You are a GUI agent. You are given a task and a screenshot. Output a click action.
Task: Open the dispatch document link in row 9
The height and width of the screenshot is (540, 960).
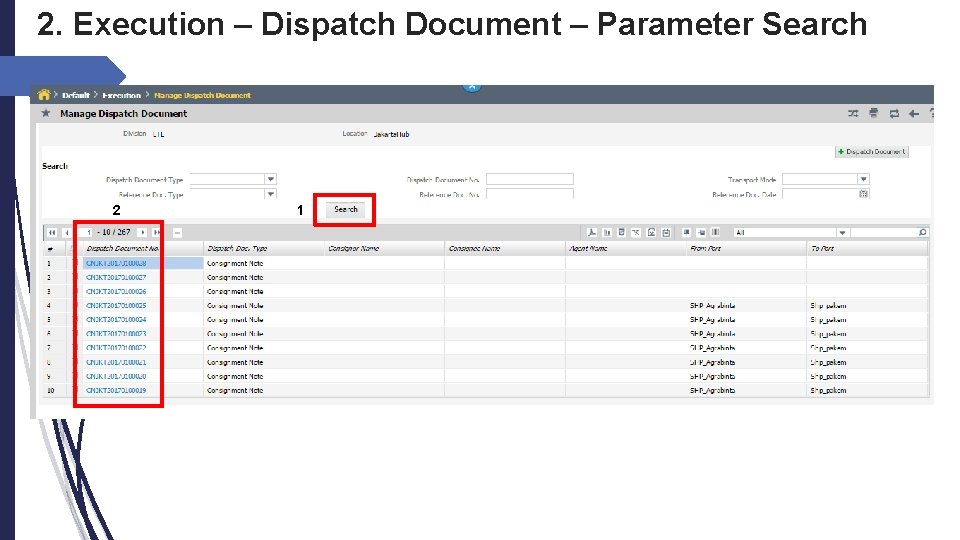pyautogui.click(x=116, y=377)
